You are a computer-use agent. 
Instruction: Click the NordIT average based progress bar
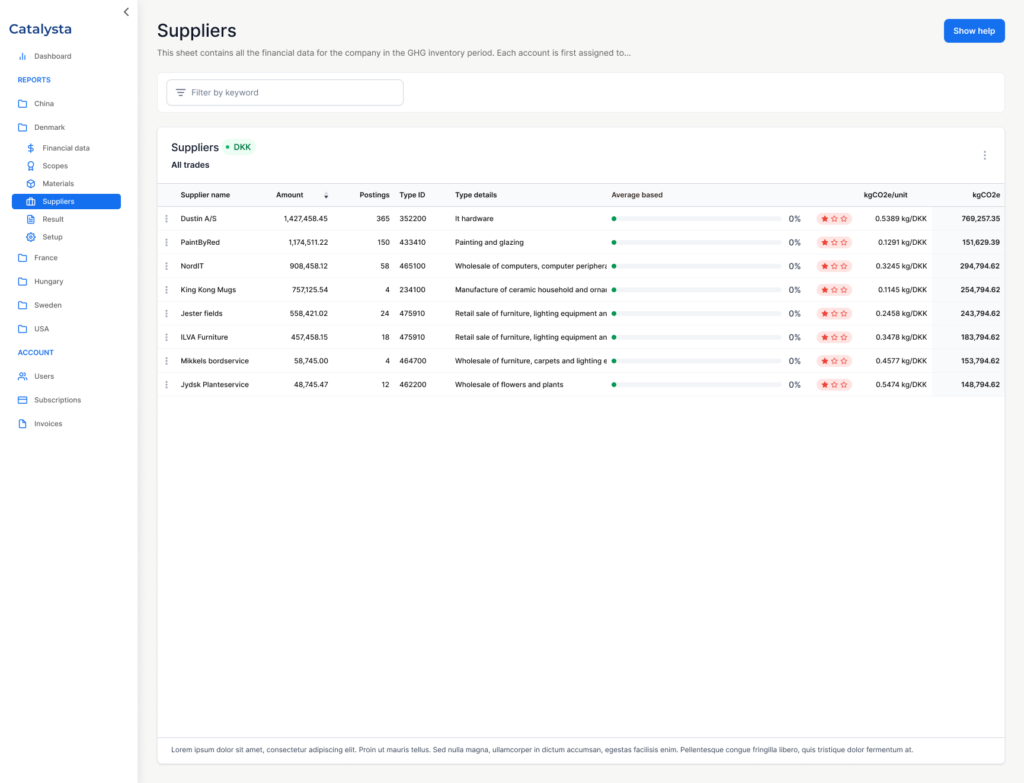(x=696, y=266)
